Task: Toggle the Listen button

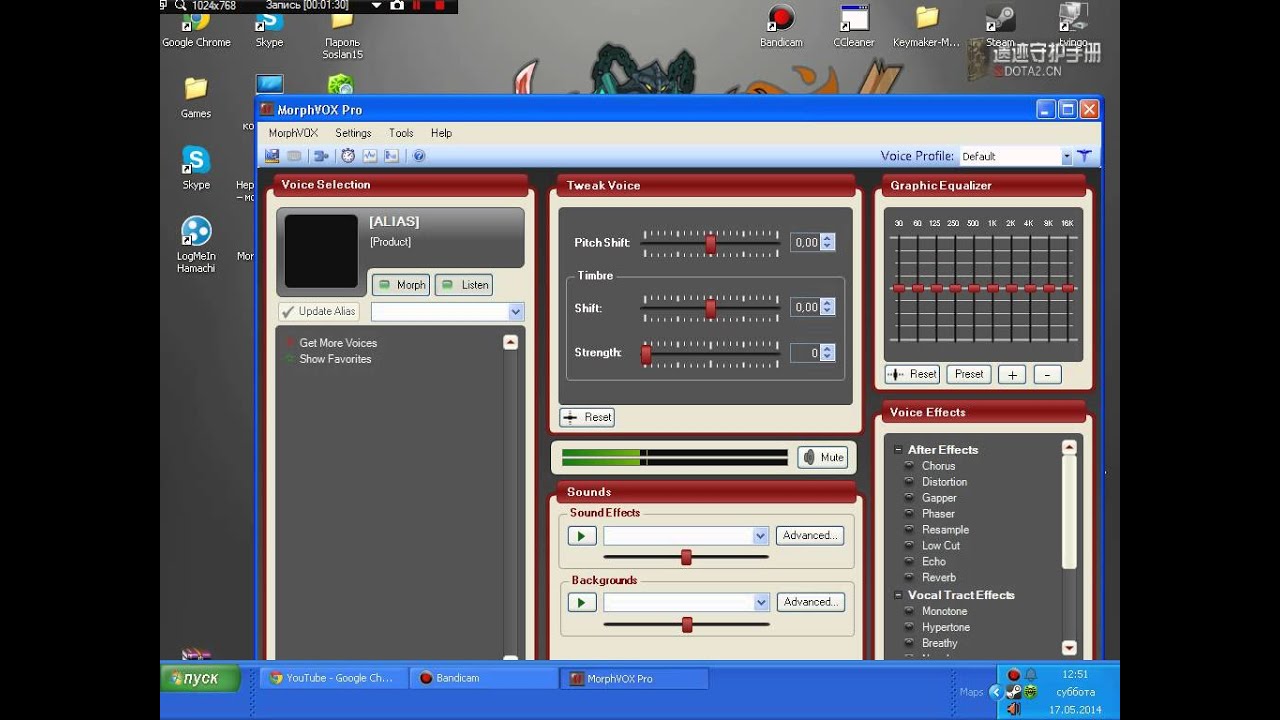Action: tap(465, 285)
